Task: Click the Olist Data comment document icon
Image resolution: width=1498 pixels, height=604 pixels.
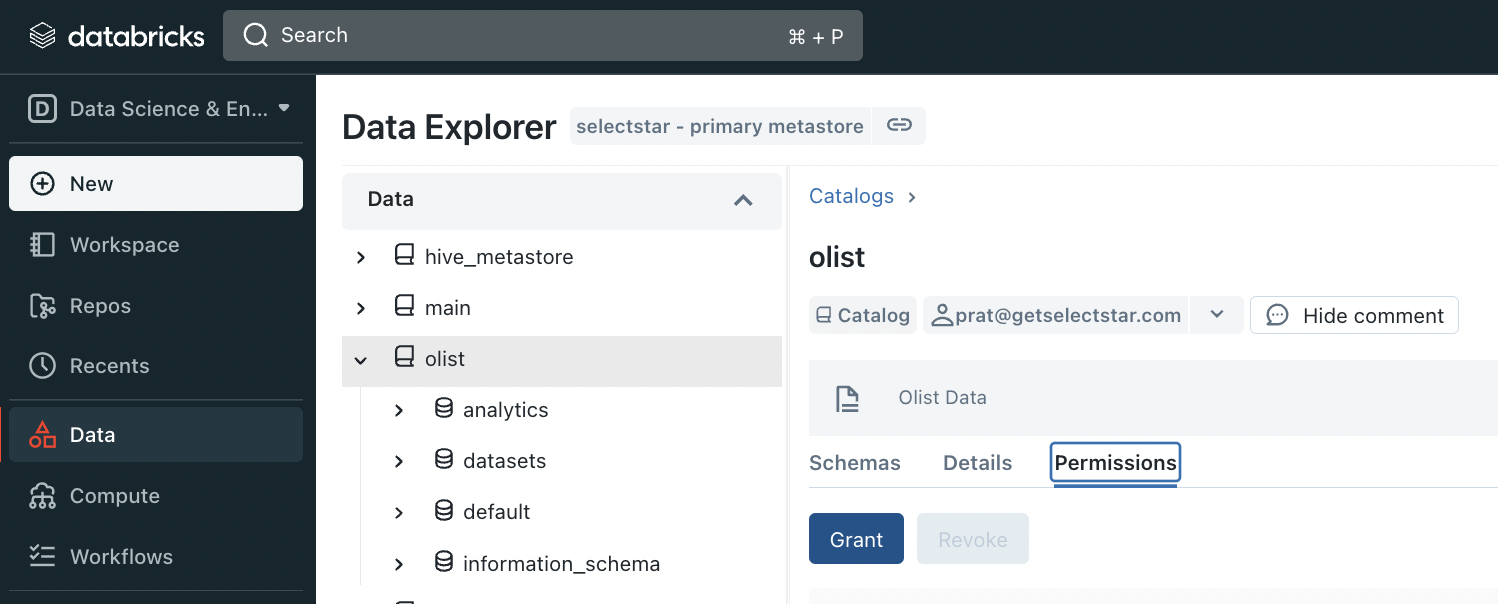Action: pyautogui.click(x=847, y=398)
